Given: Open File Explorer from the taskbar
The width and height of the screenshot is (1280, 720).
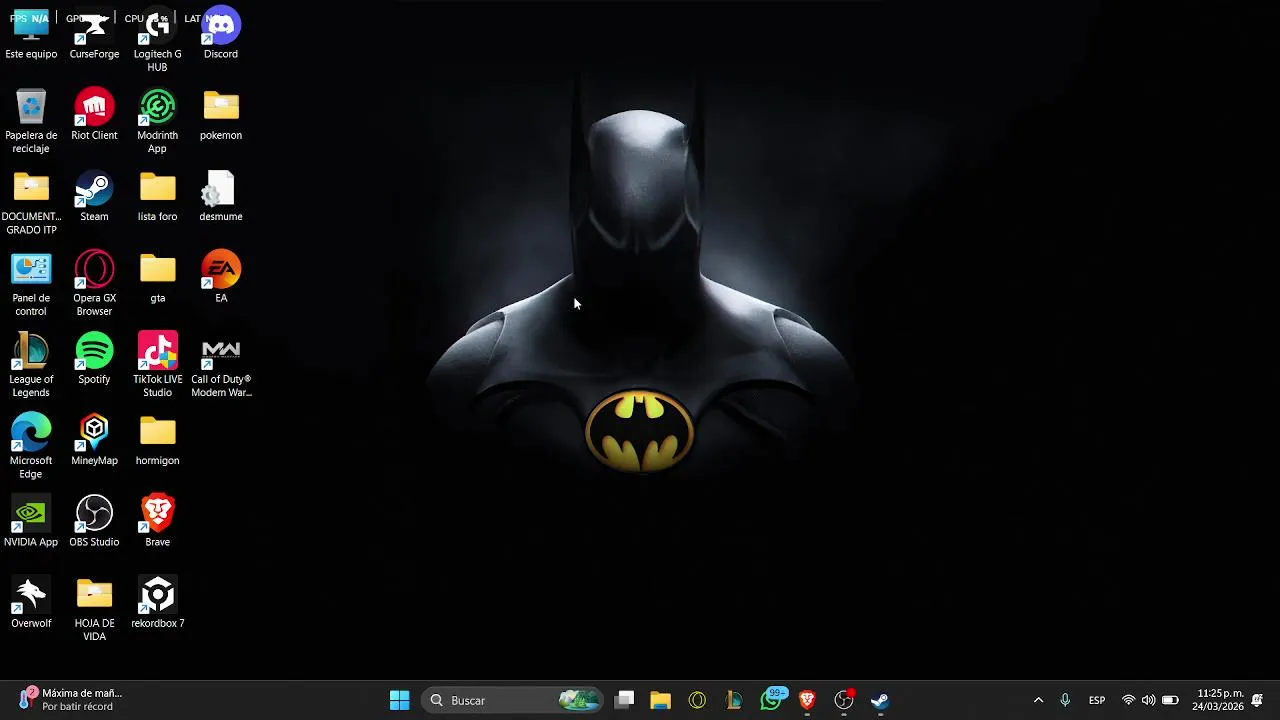Looking at the screenshot, I should tap(660, 700).
